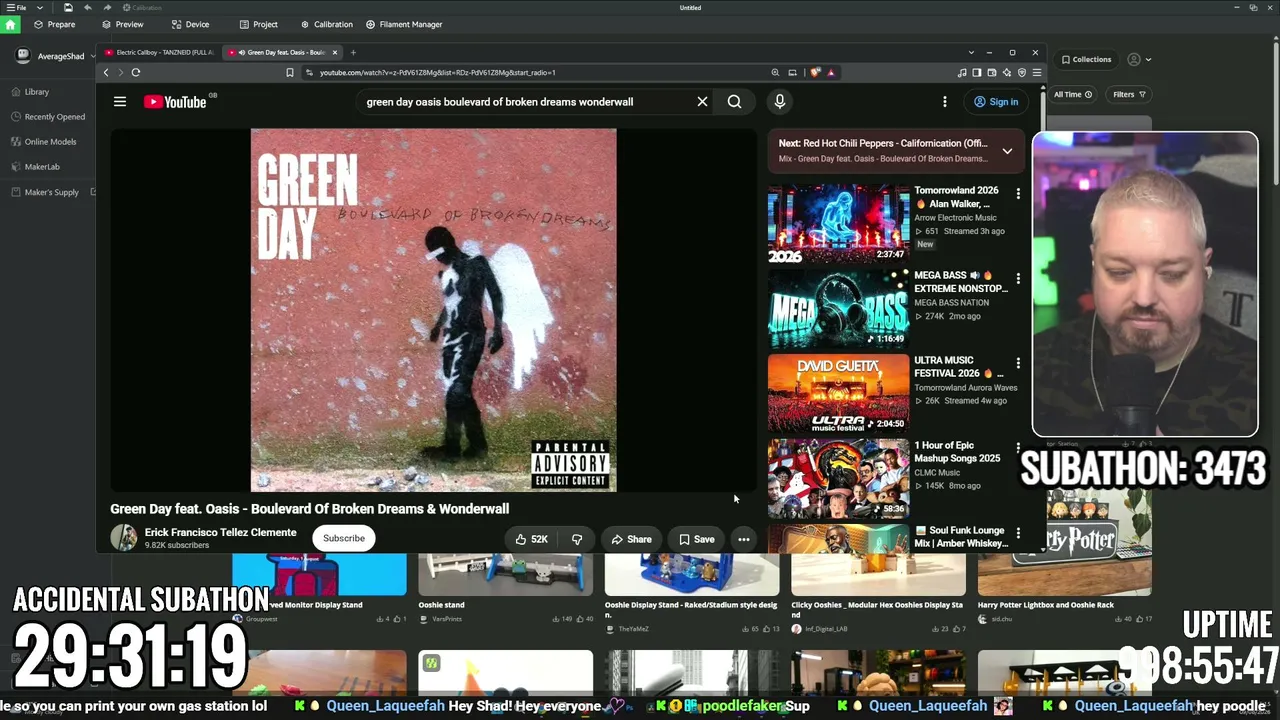Save the project via the floppy disk icon

click(x=68, y=8)
